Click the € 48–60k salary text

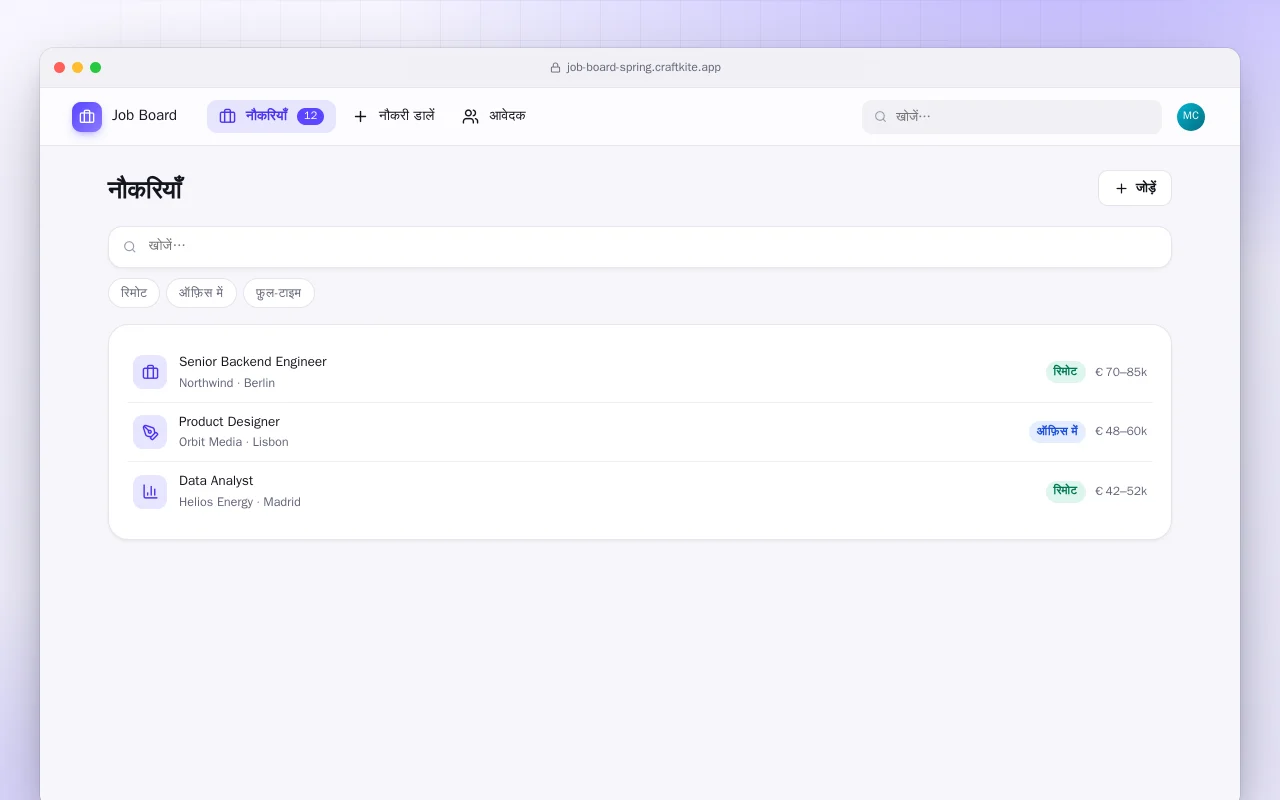click(x=1121, y=432)
